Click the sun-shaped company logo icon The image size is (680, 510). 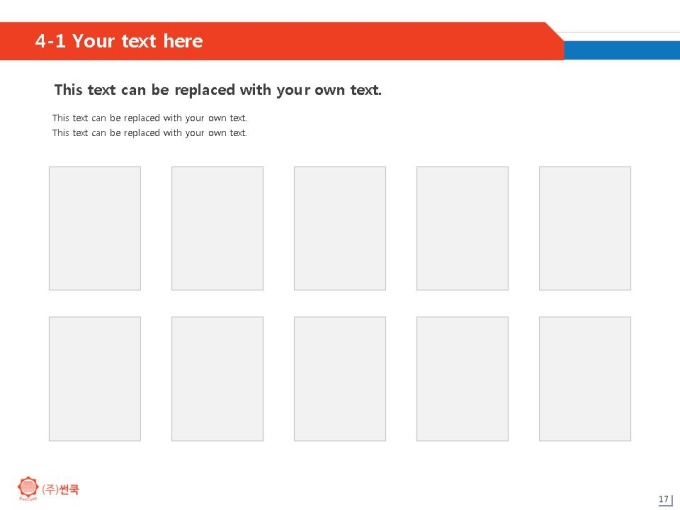[28, 488]
